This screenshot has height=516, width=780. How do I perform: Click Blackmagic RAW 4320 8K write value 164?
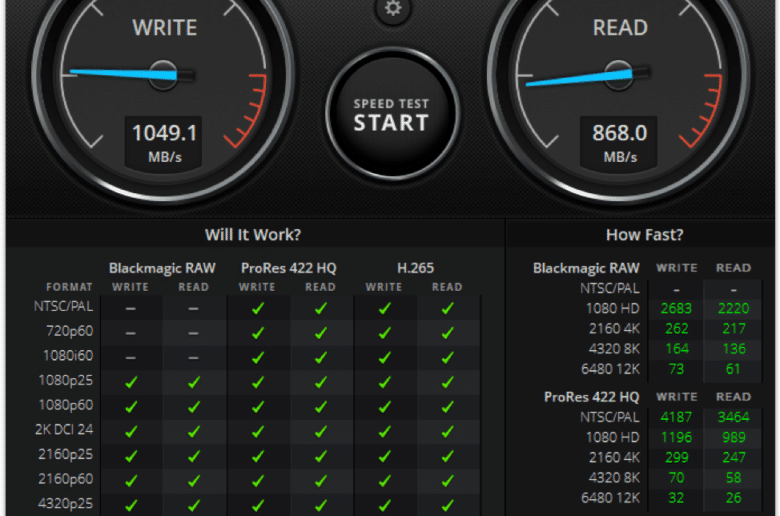coord(677,349)
